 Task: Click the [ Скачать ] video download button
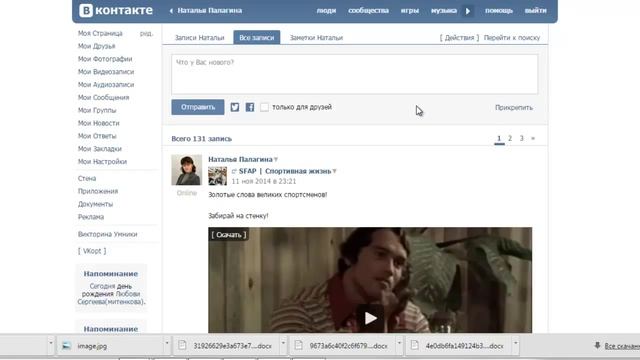[x=229, y=235]
